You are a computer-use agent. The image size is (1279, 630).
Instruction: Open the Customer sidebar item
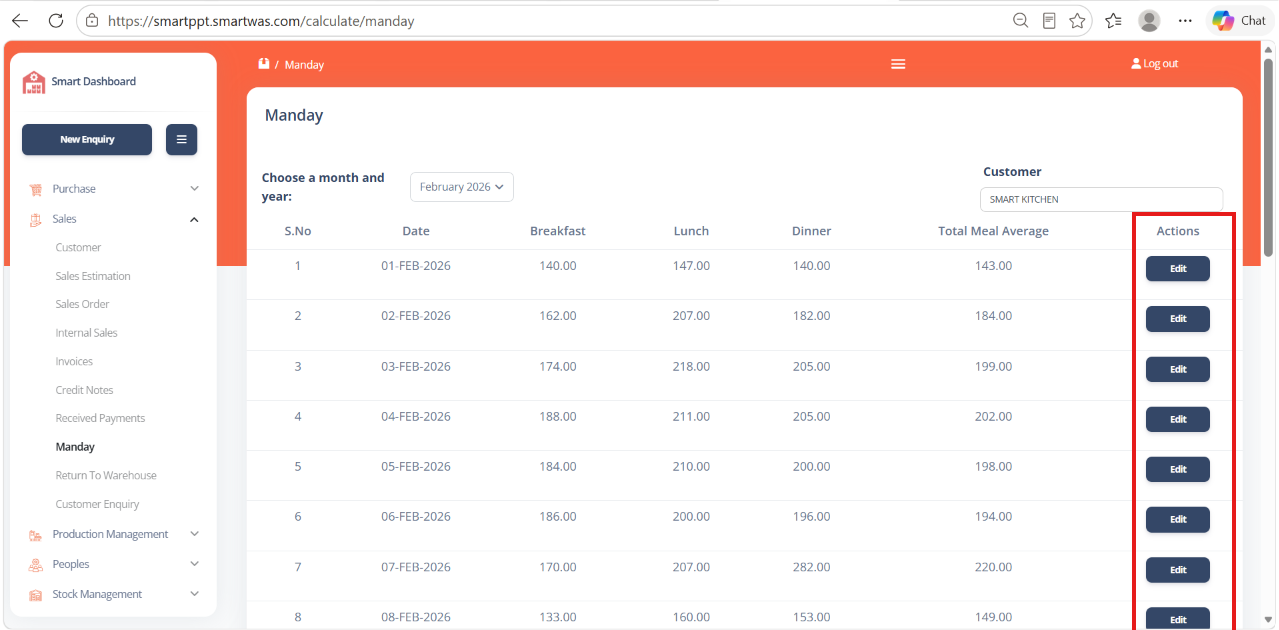pyautogui.click(x=78, y=248)
